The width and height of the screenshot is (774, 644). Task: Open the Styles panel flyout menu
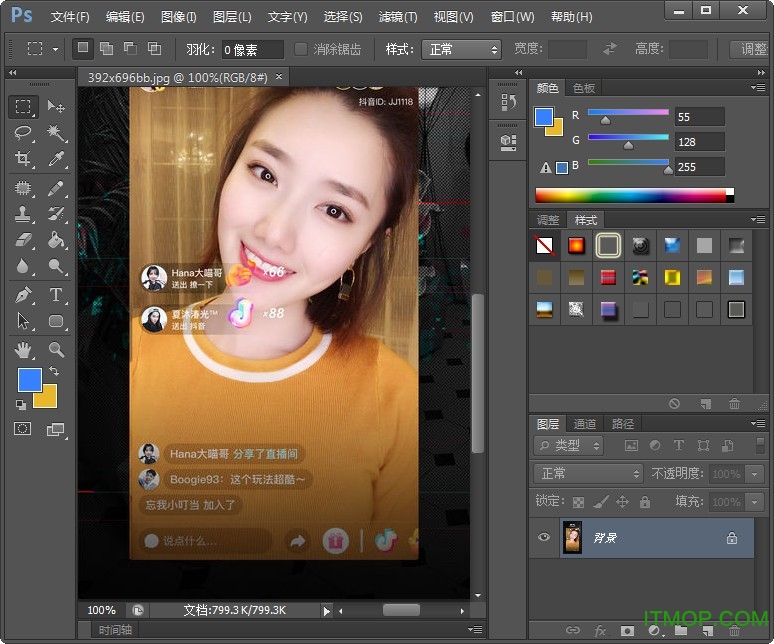pyautogui.click(x=758, y=219)
